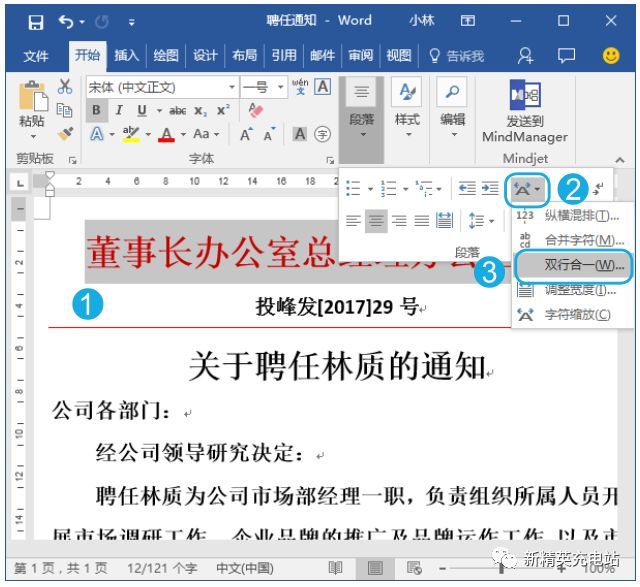This screenshot has width=640, height=587.
Task: Justify paragraph text
Action: tap(422, 221)
